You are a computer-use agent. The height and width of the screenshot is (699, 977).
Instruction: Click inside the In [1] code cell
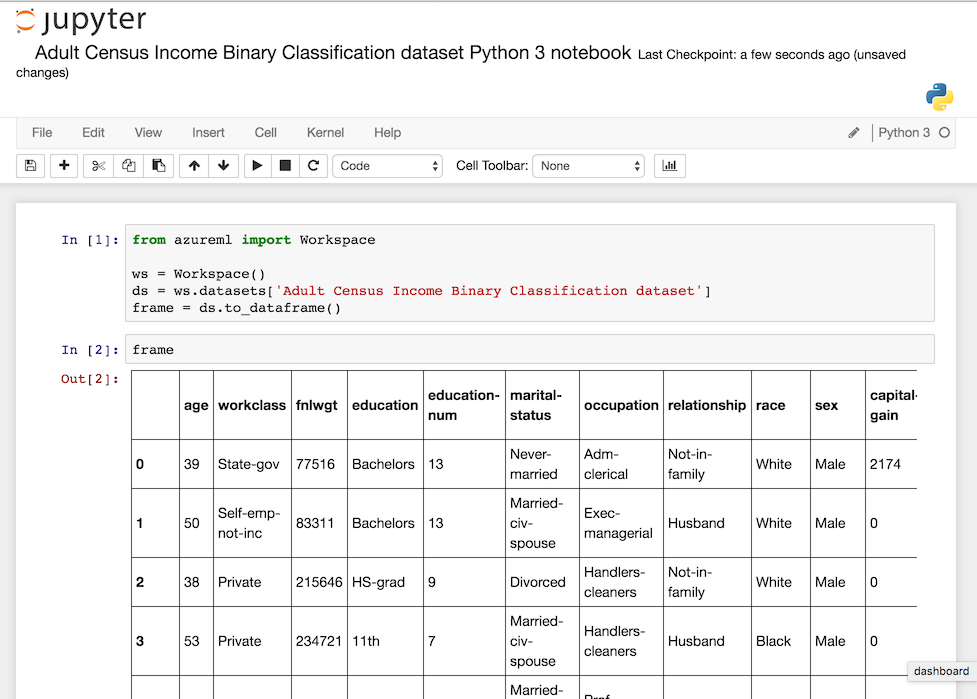[530, 273]
